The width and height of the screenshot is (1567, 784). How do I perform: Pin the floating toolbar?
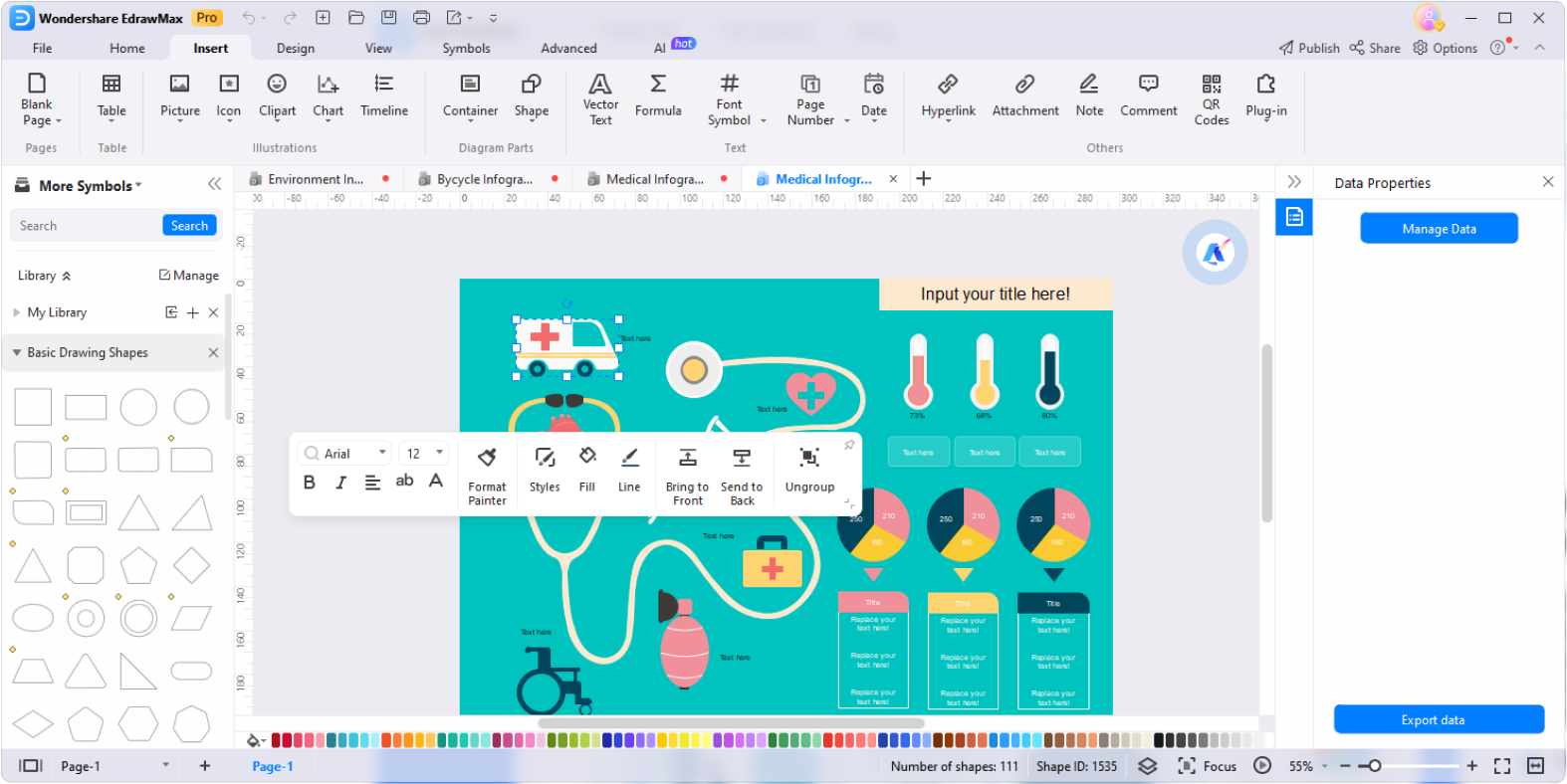point(849,445)
